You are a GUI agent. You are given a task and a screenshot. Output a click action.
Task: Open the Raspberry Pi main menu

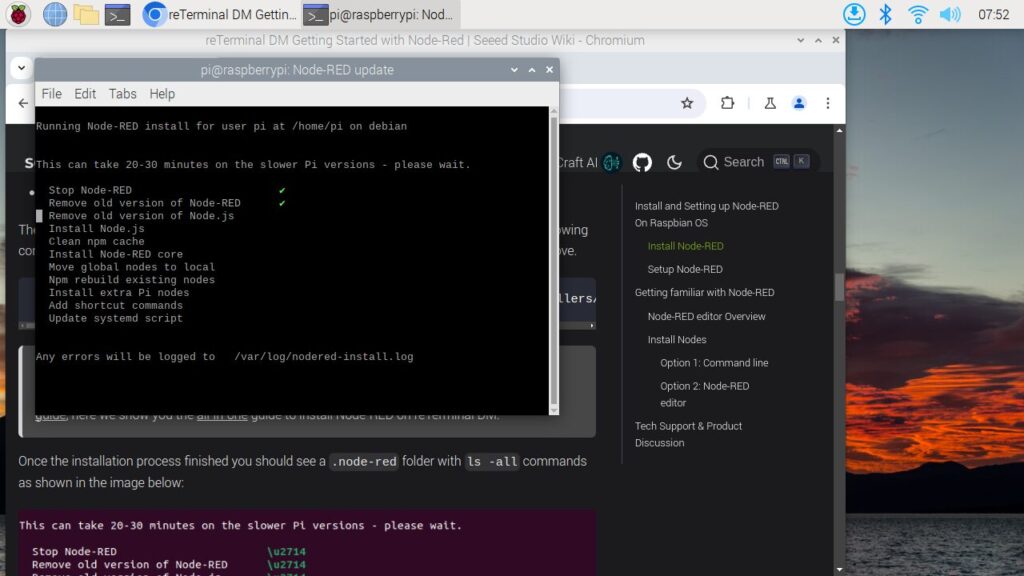click(18, 14)
